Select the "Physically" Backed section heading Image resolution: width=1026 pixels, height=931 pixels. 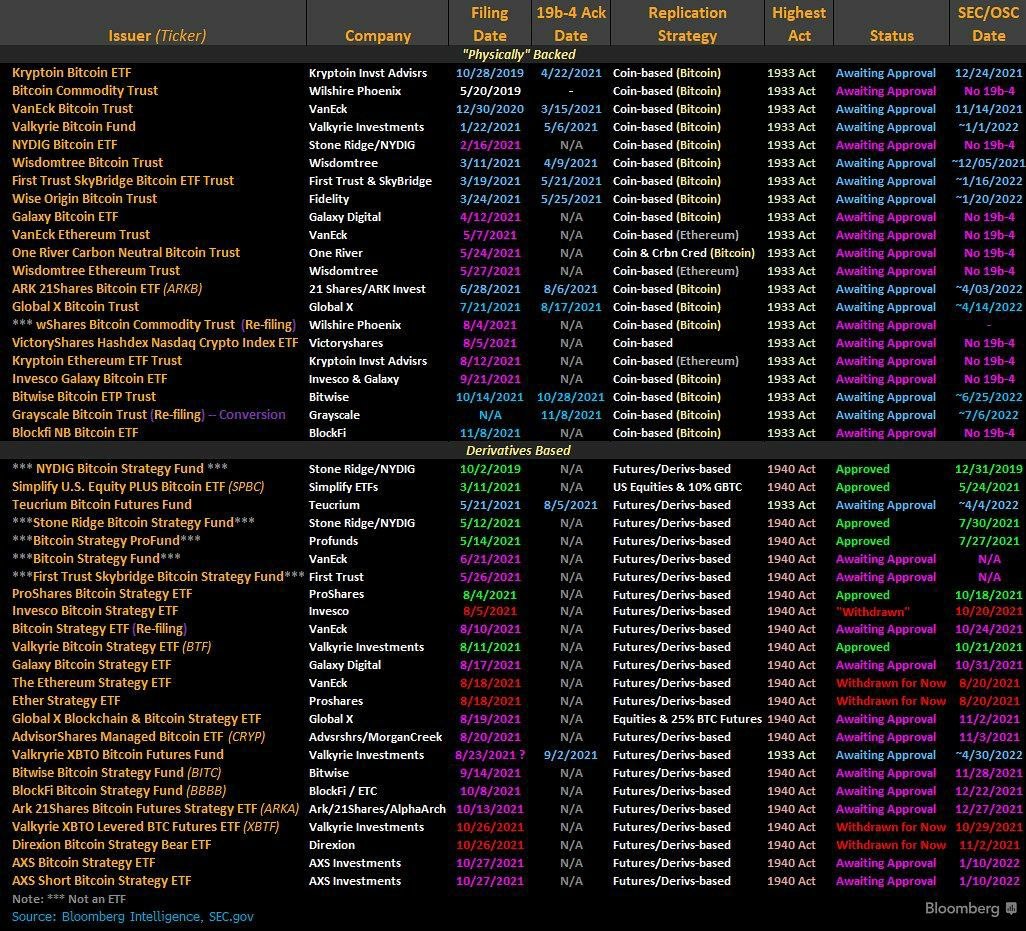[518, 54]
